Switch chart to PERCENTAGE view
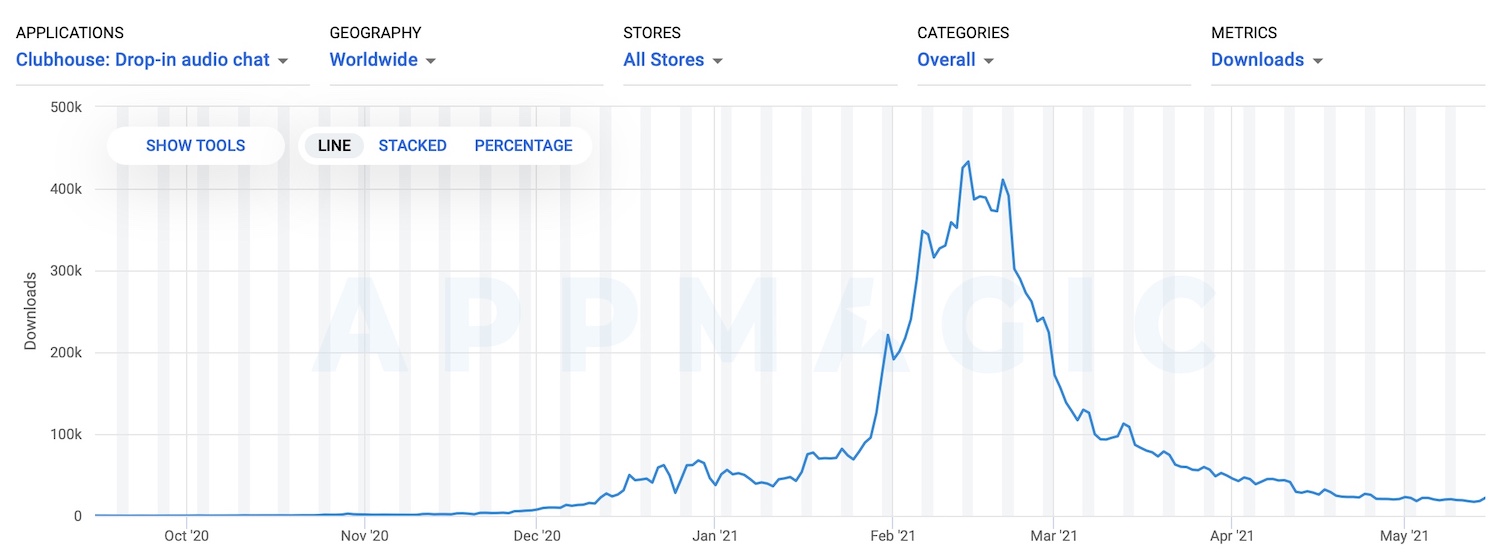The image size is (1500, 558). tap(523, 146)
